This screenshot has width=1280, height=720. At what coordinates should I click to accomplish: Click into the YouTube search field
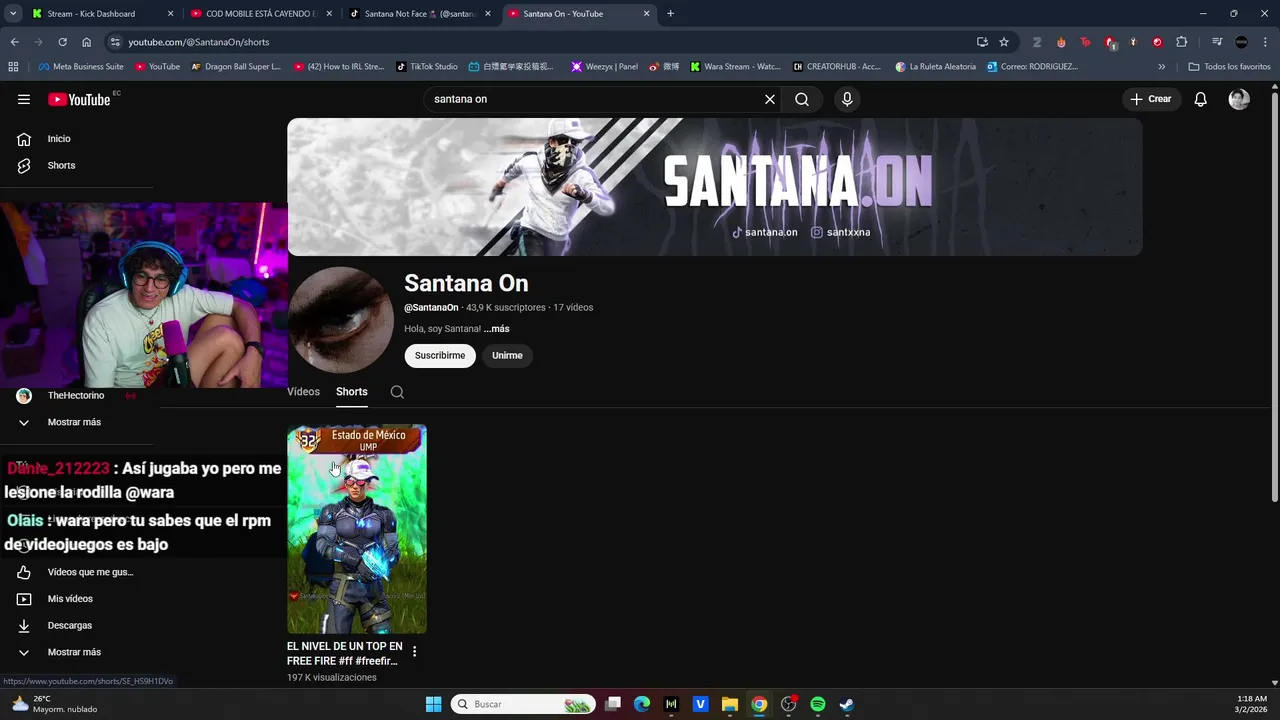(594, 99)
